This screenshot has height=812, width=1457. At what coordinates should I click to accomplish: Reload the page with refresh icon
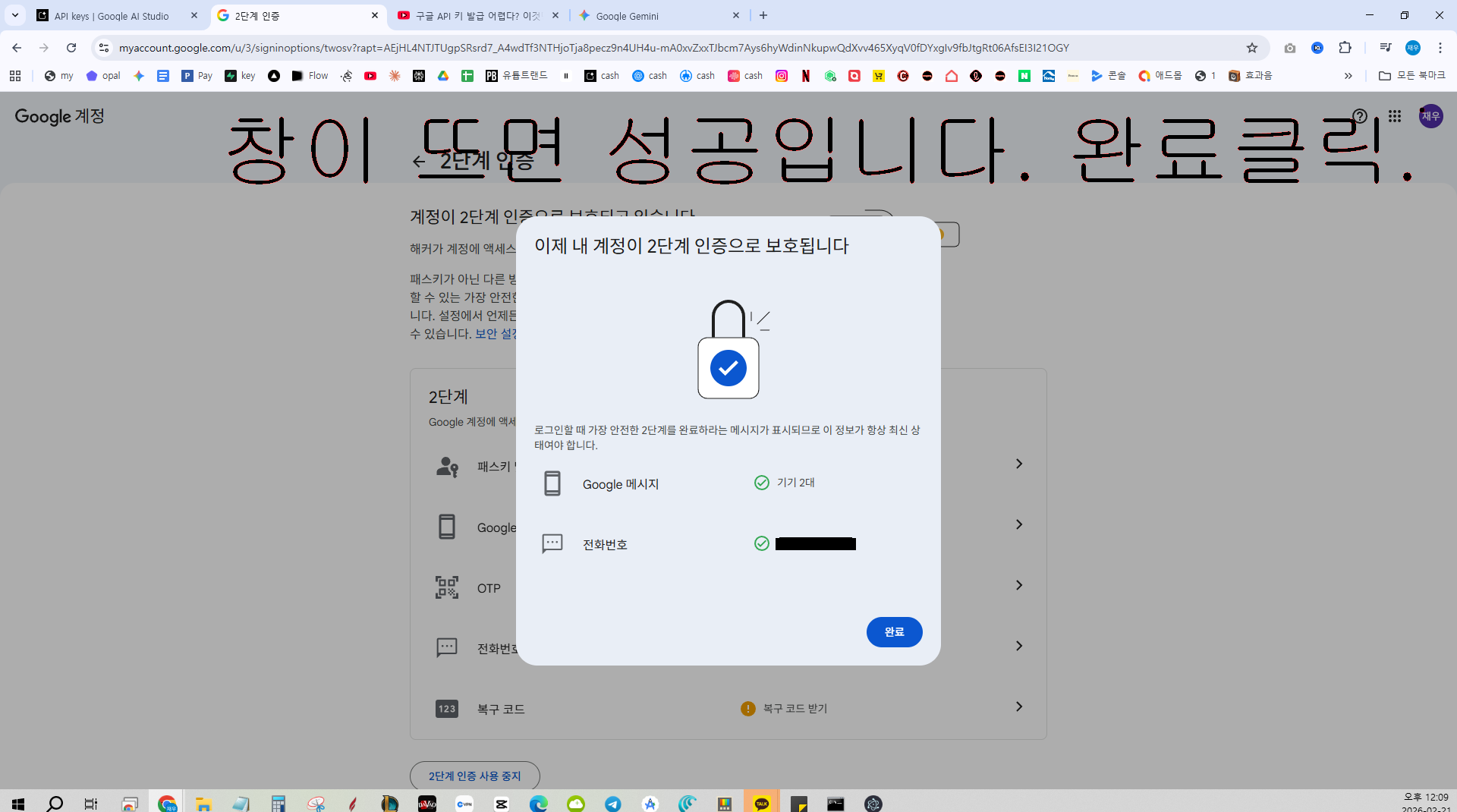click(71, 48)
